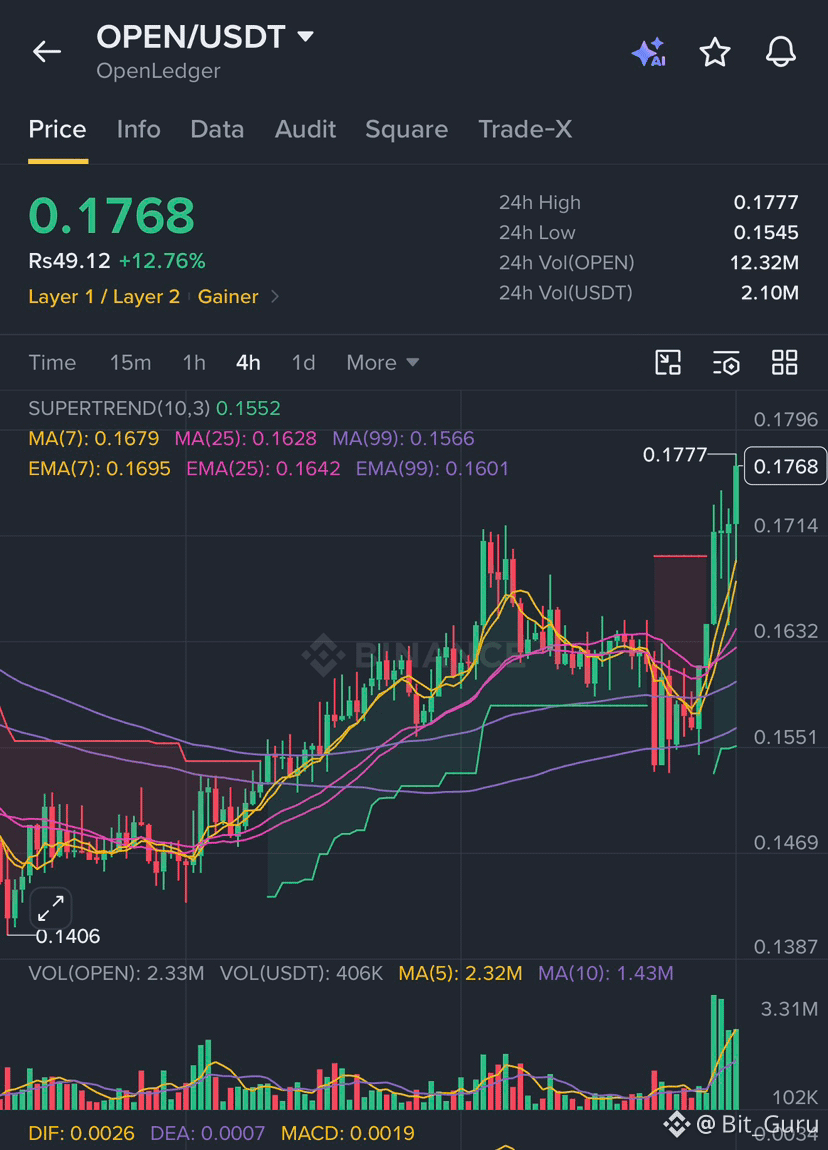
Task: Tap the large green price 0.1768
Action: 111,216
